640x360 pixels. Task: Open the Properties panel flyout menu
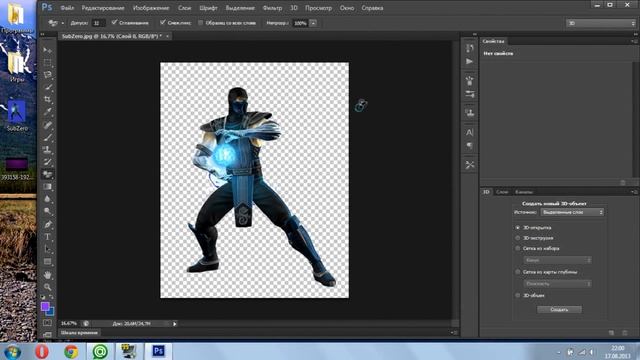[x=633, y=41]
